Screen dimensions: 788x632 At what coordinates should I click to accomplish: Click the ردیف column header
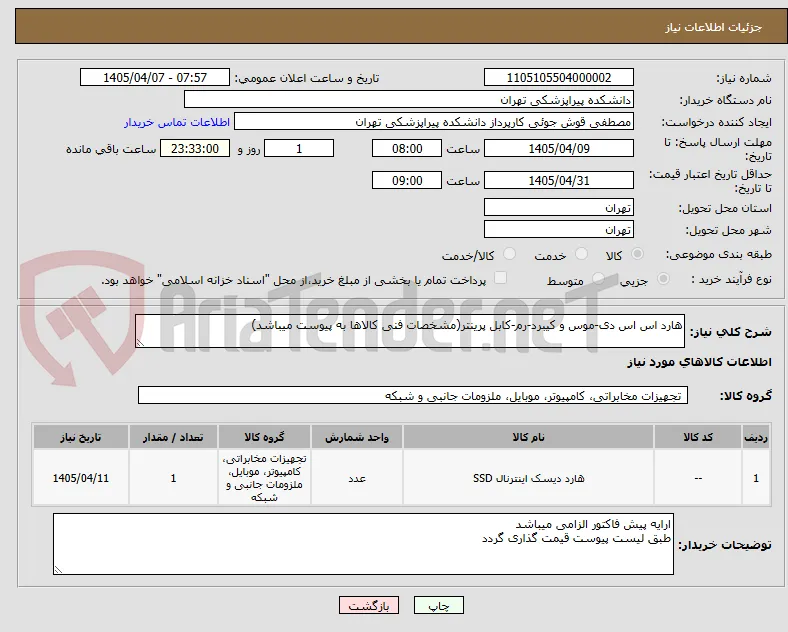coord(756,437)
